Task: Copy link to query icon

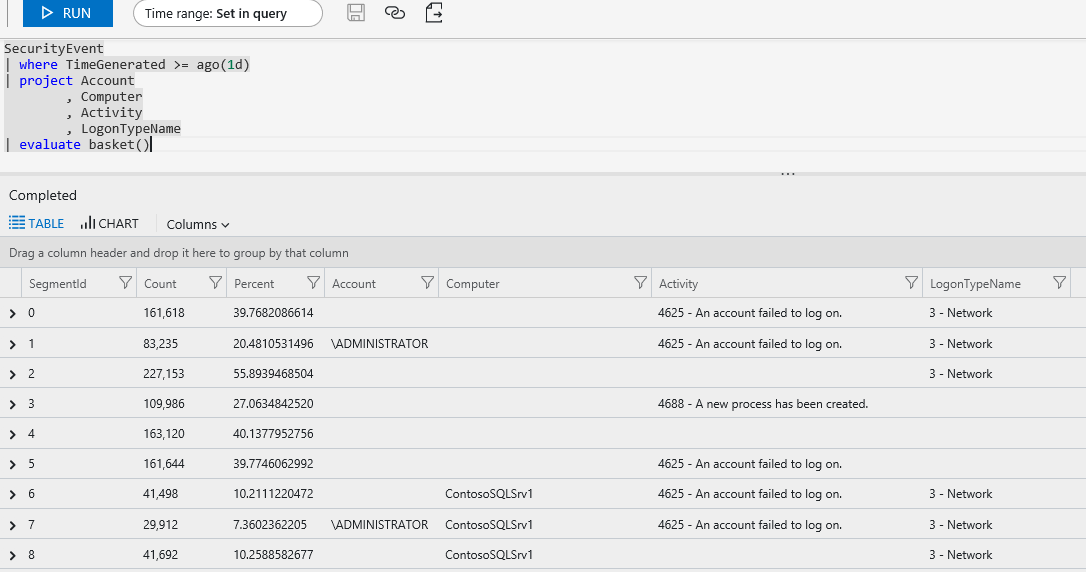Action: click(395, 12)
